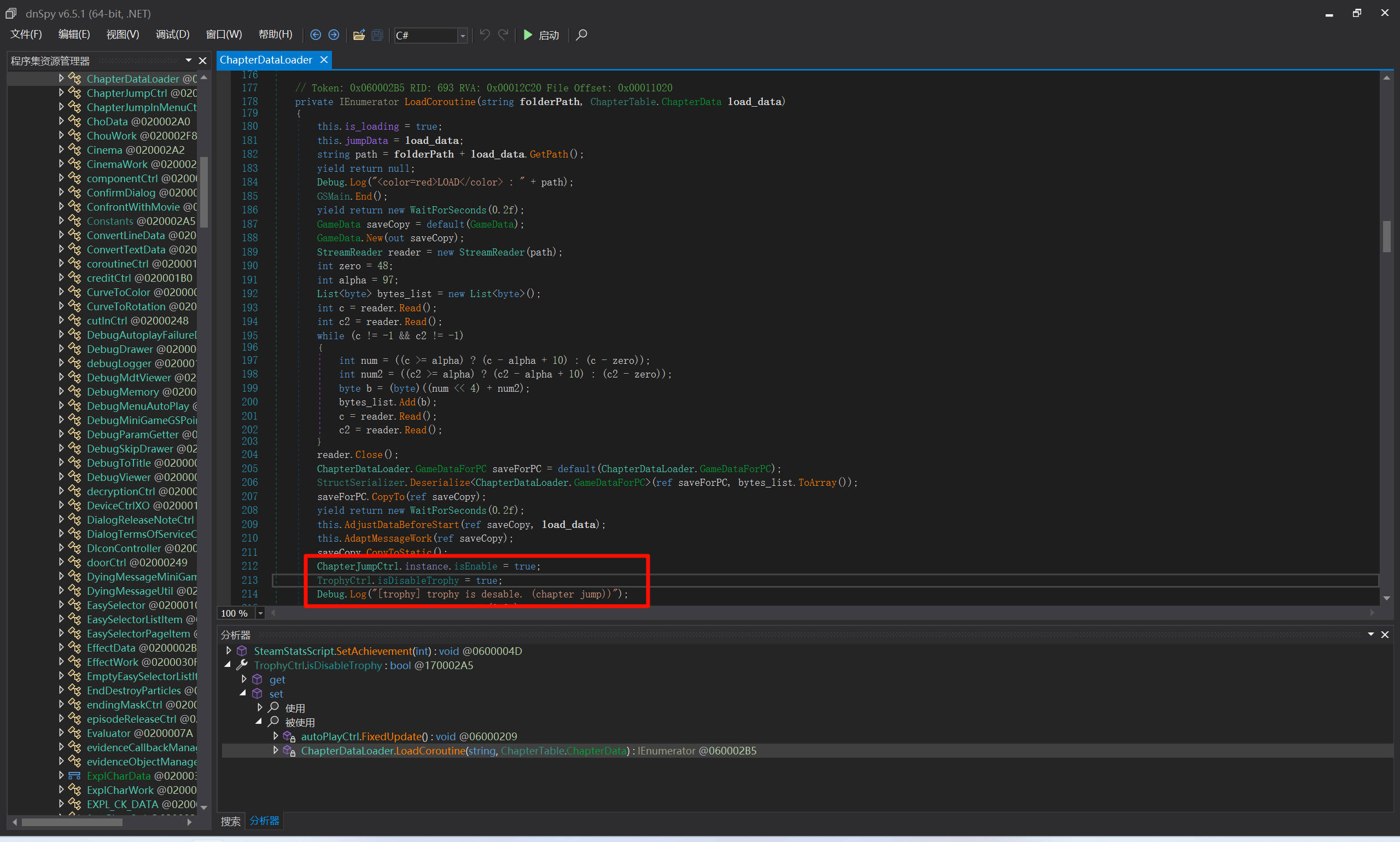
Task: Expand SteamStatsScript.SetAchievement analyzer entry
Action: tap(229, 651)
